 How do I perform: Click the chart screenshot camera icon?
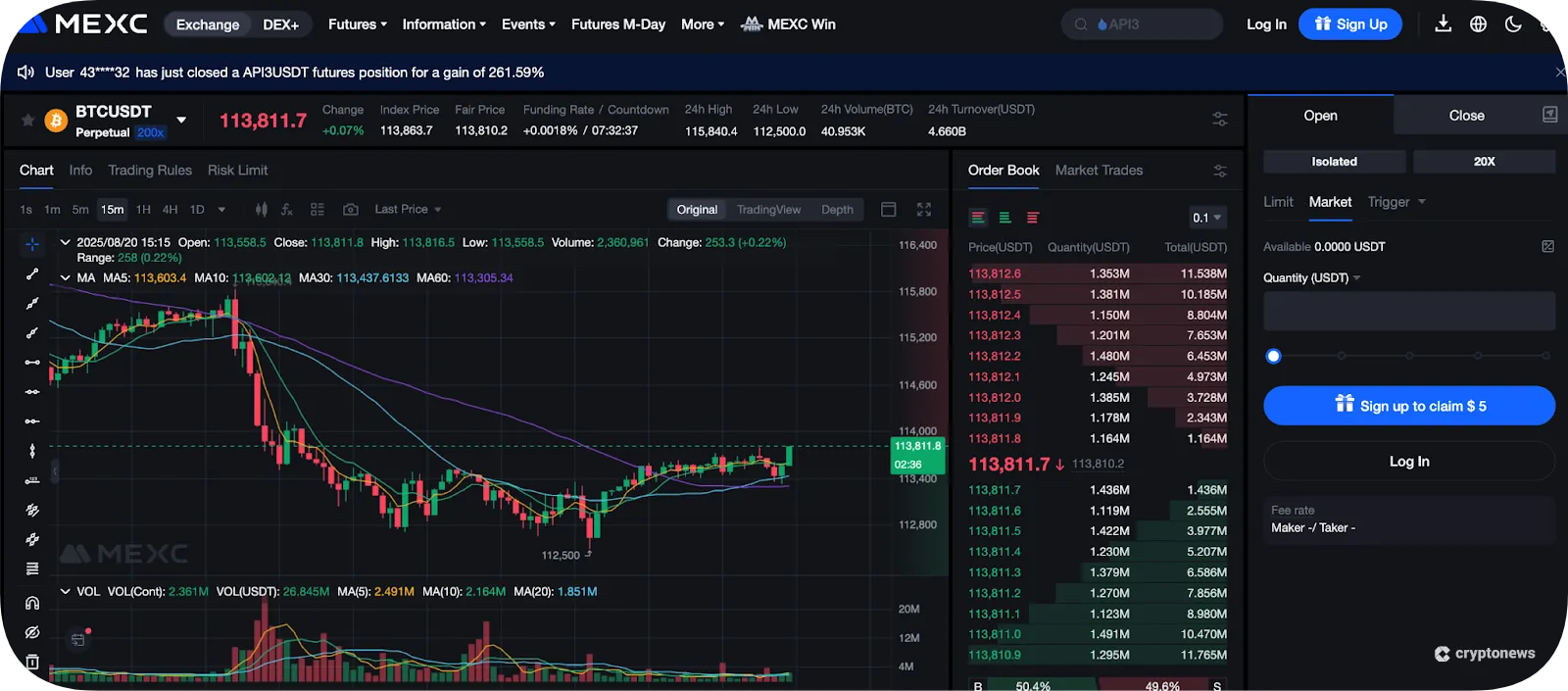point(351,210)
